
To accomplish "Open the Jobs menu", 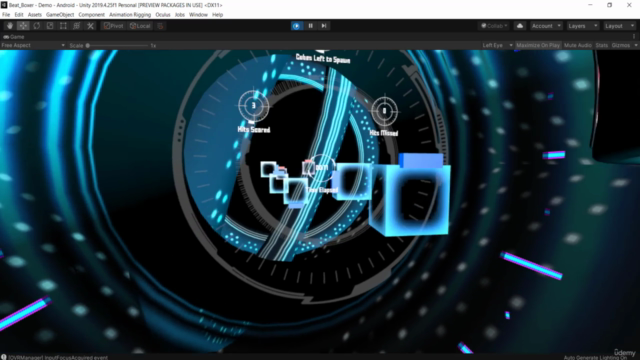I will coord(180,15).
